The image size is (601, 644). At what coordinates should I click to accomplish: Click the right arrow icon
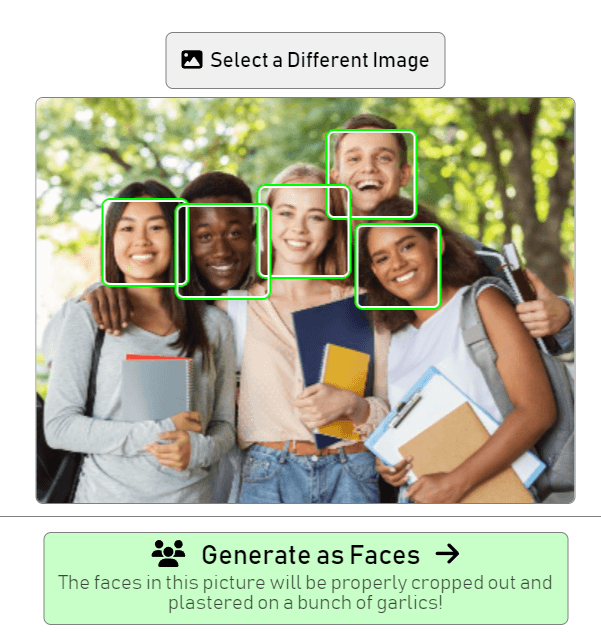pyautogui.click(x=447, y=554)
